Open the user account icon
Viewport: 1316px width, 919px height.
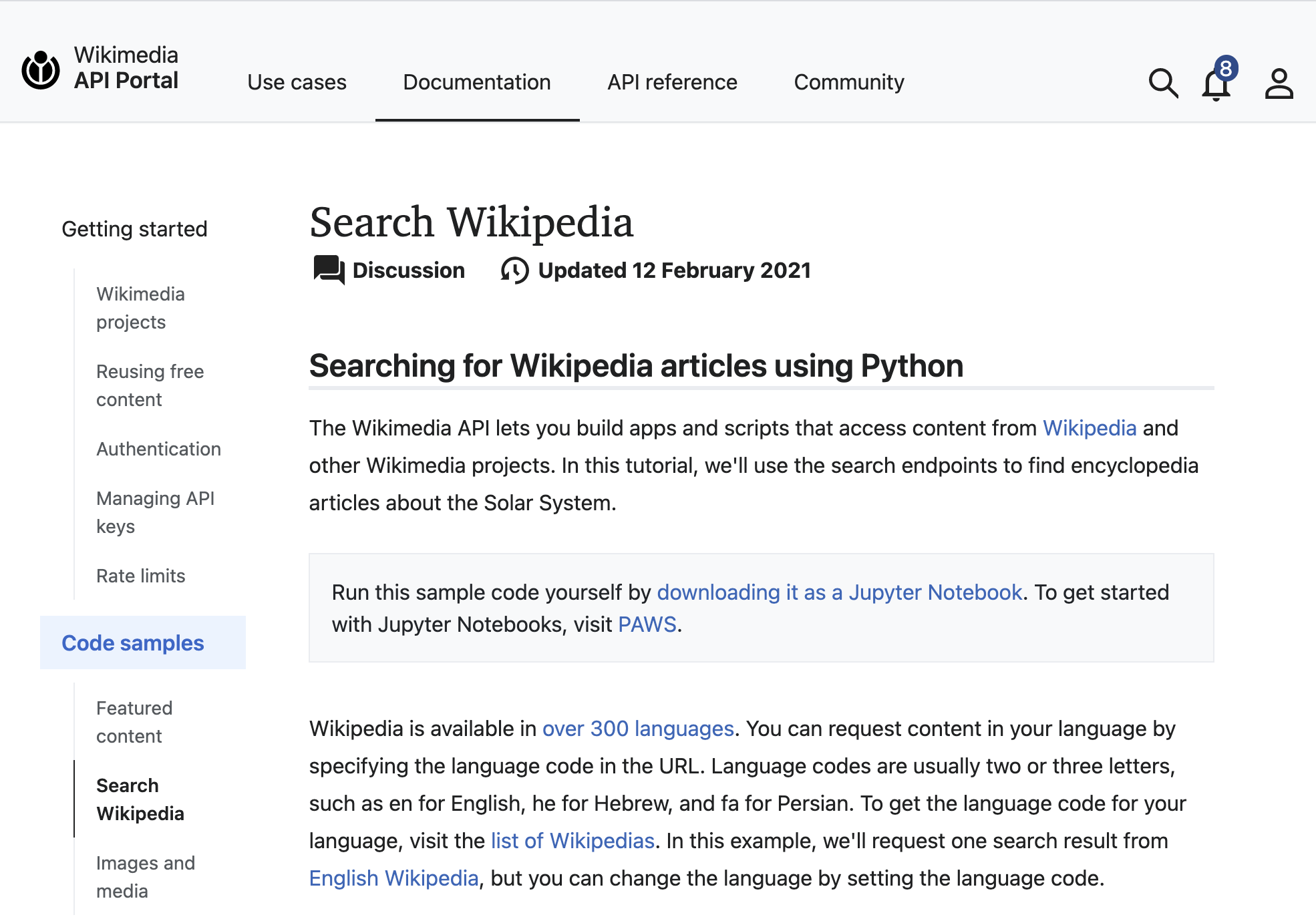(x=1279, y=83)
